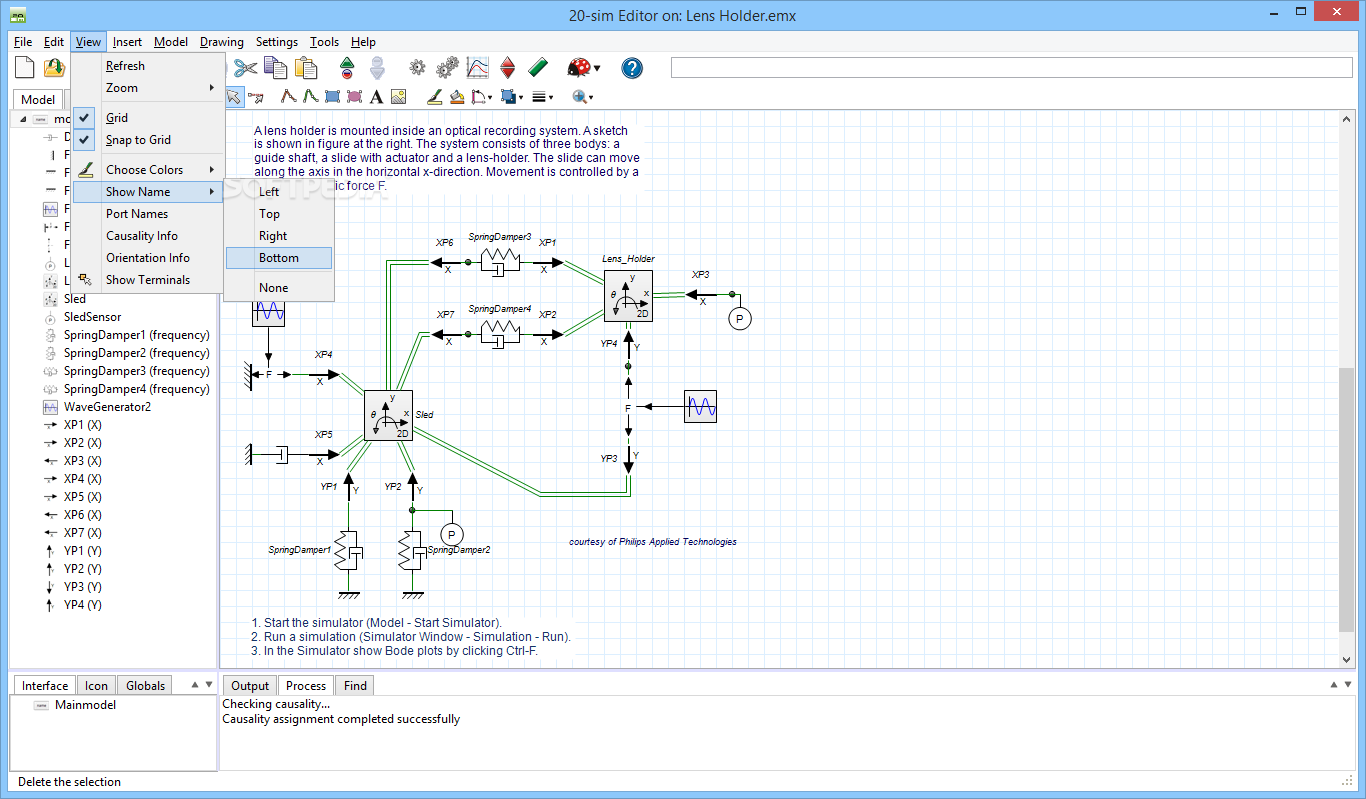The width and height of the screenshot is (1366, 799).
Task: Open the Settings menu
Action: pyautogui.click(x=277, y=42)
